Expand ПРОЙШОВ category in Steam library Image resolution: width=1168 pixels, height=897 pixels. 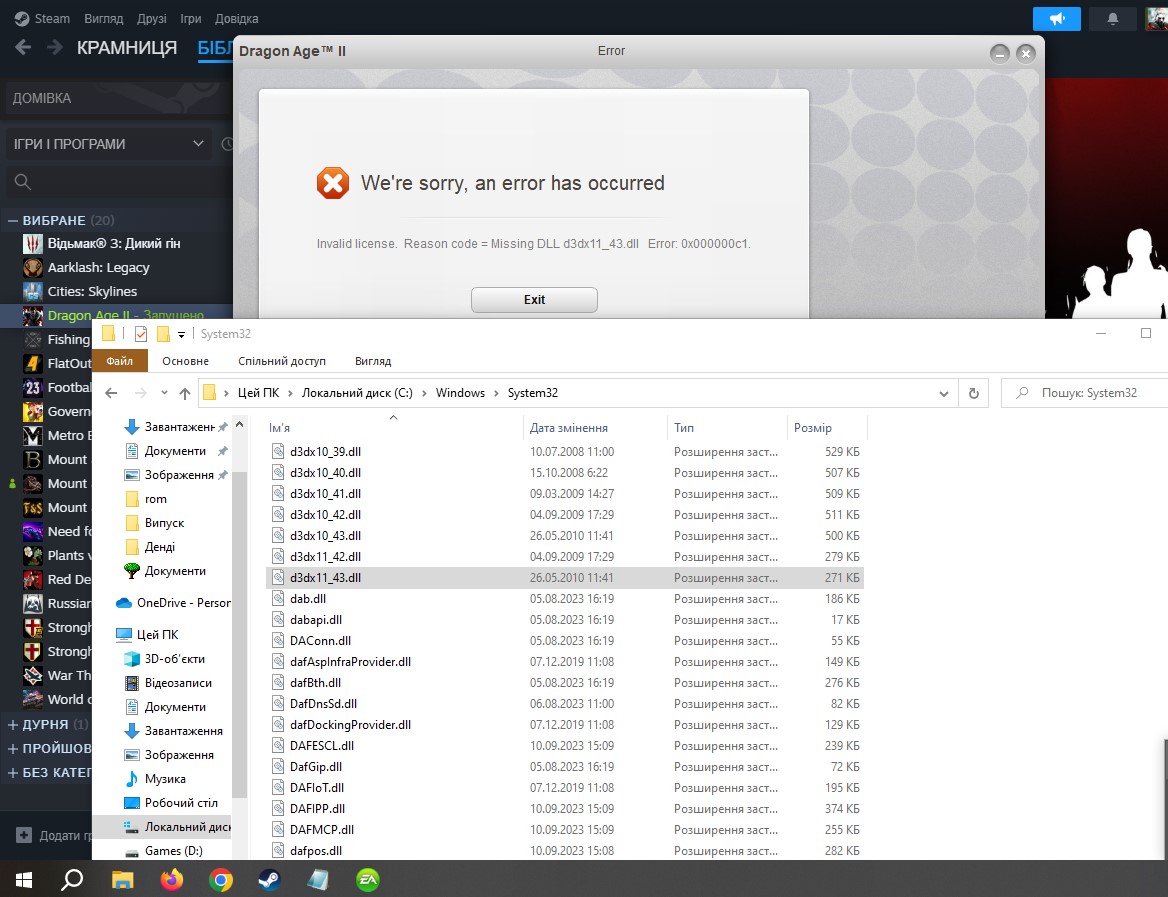pyautogui.click(x=13, y=748)
